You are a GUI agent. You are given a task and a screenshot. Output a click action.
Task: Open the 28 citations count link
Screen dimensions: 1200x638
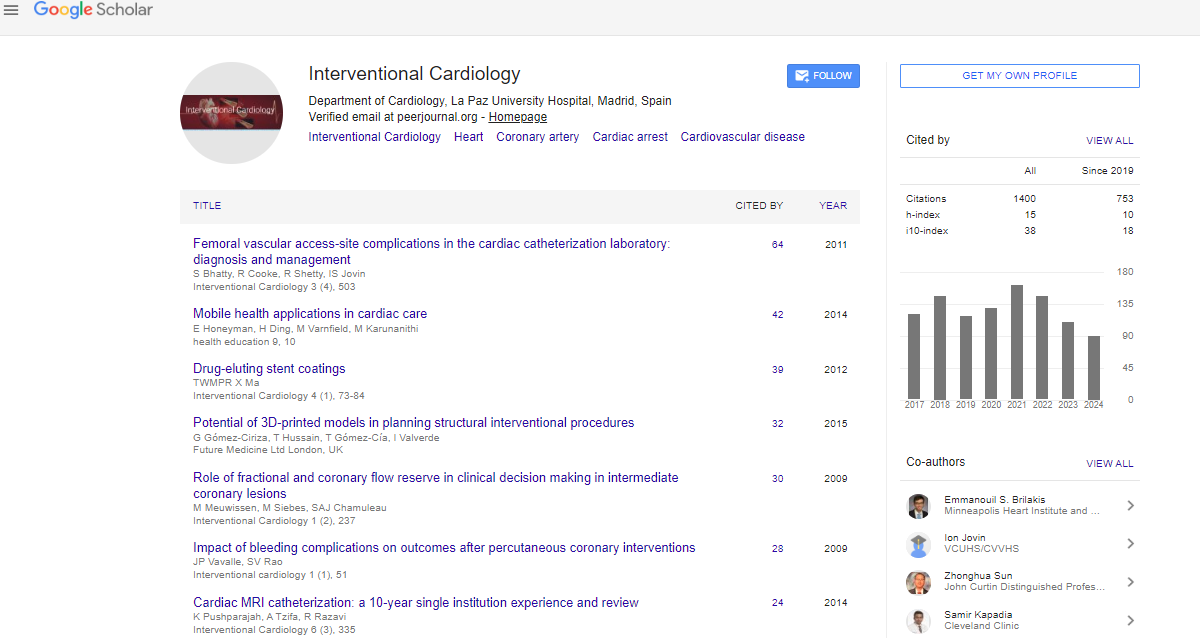(777, 548)
